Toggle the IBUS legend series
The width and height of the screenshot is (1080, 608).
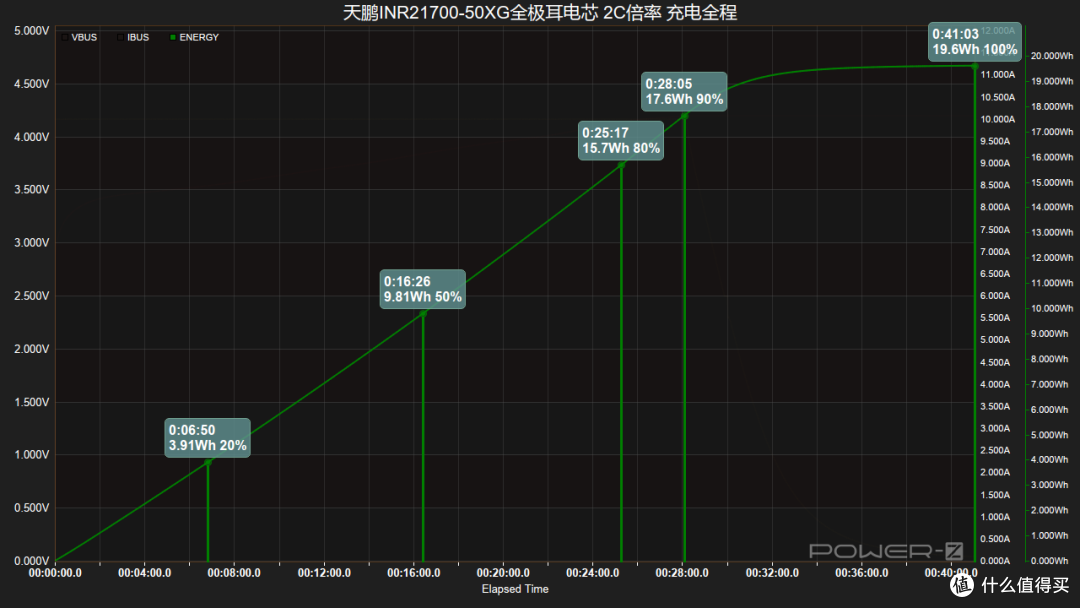[x=133, y=37]
